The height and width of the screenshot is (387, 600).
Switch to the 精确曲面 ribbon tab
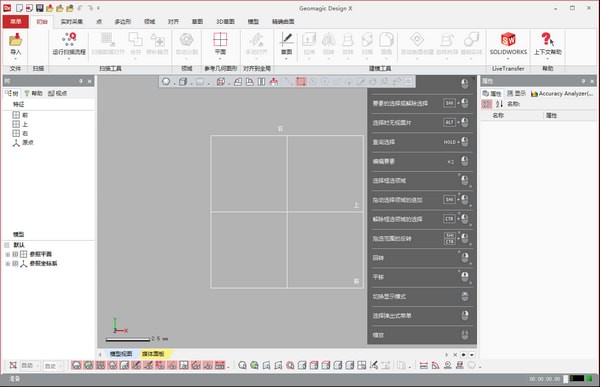(x=283, y=22)
